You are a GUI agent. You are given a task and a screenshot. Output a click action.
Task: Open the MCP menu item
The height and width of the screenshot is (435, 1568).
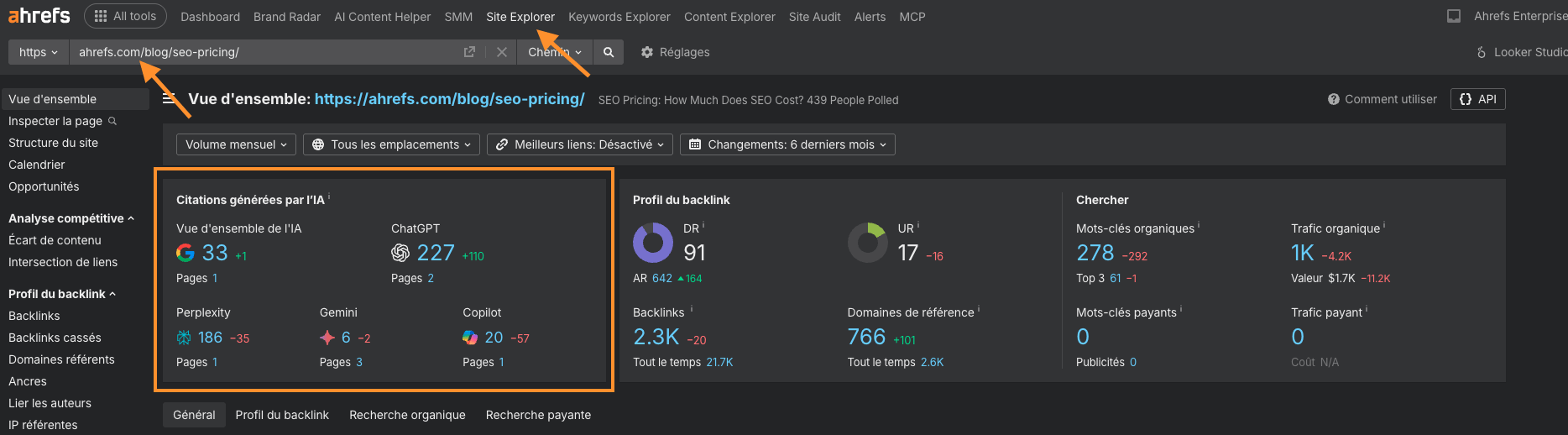click(912, 17)
